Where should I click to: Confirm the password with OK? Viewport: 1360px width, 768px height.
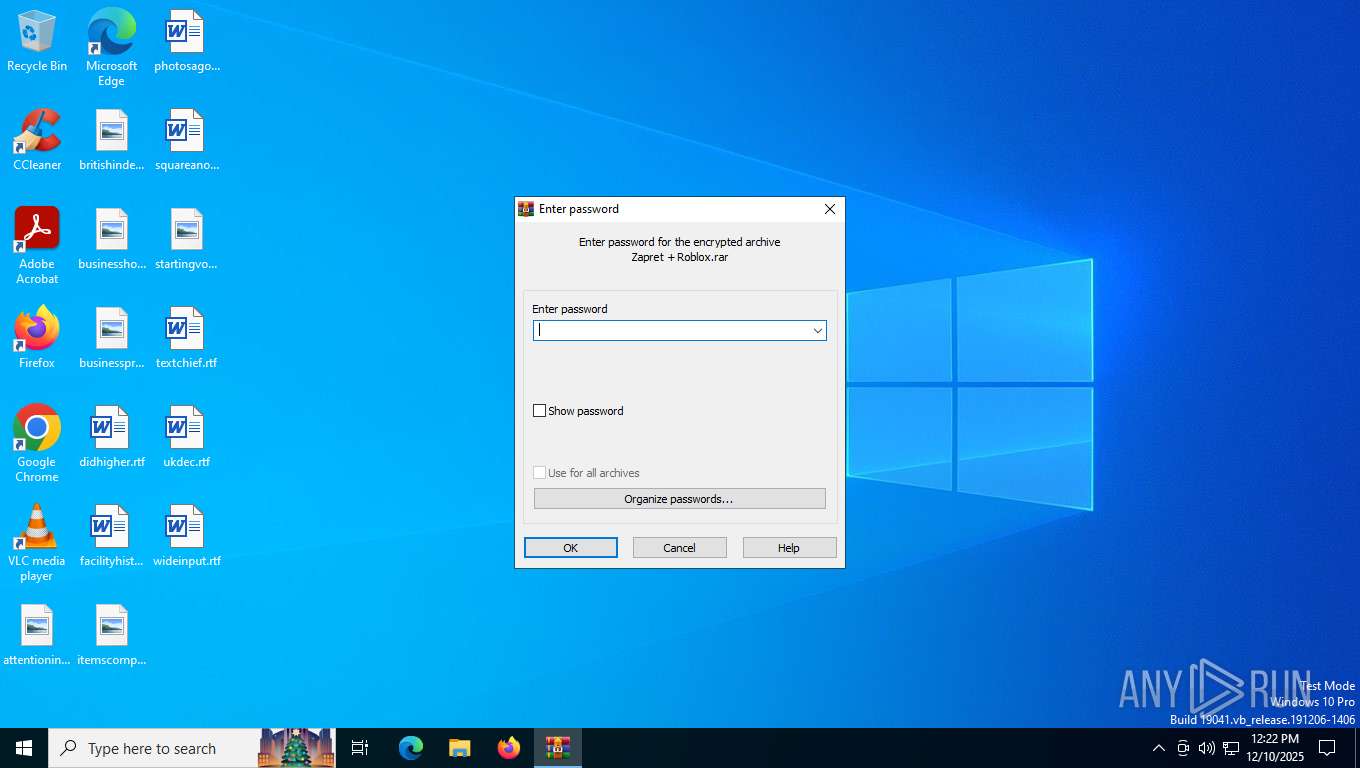(x=571, y=548)
